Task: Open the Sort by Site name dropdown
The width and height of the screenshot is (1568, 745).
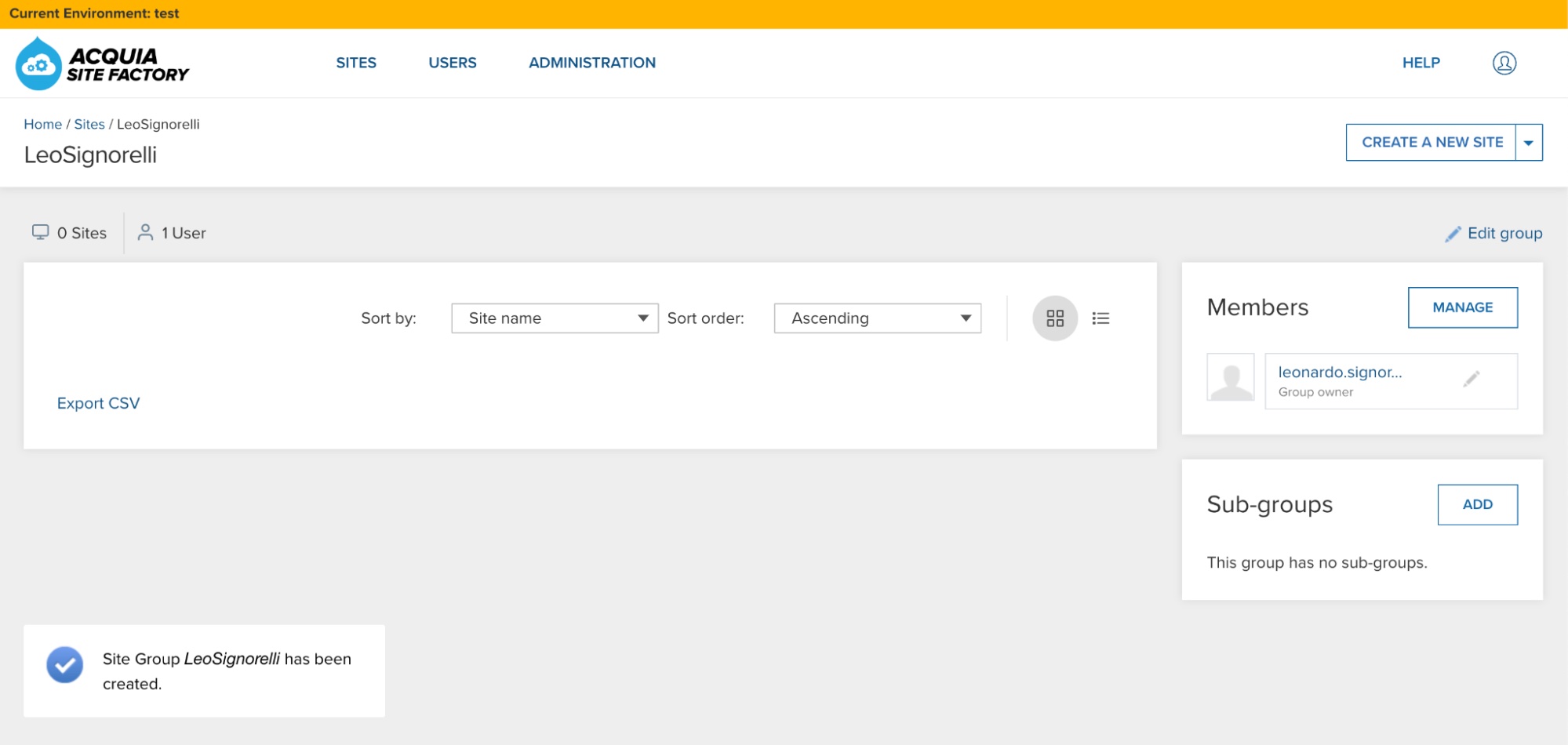Action: [555, 318]
